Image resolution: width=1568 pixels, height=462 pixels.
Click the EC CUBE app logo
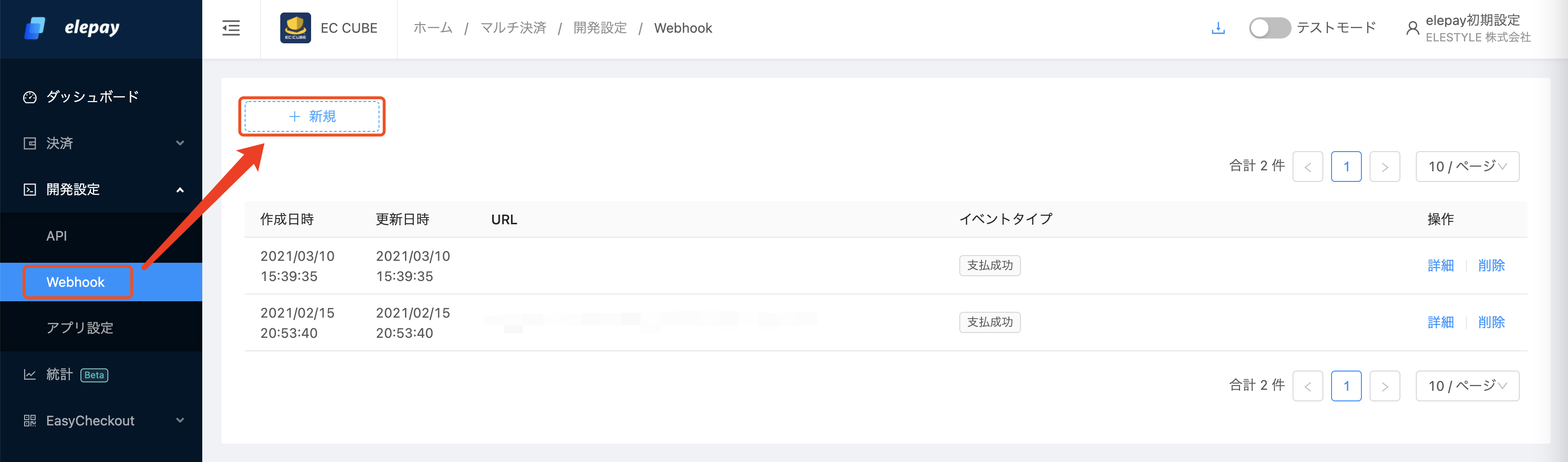pyautogui.click(x=295, y=28)
